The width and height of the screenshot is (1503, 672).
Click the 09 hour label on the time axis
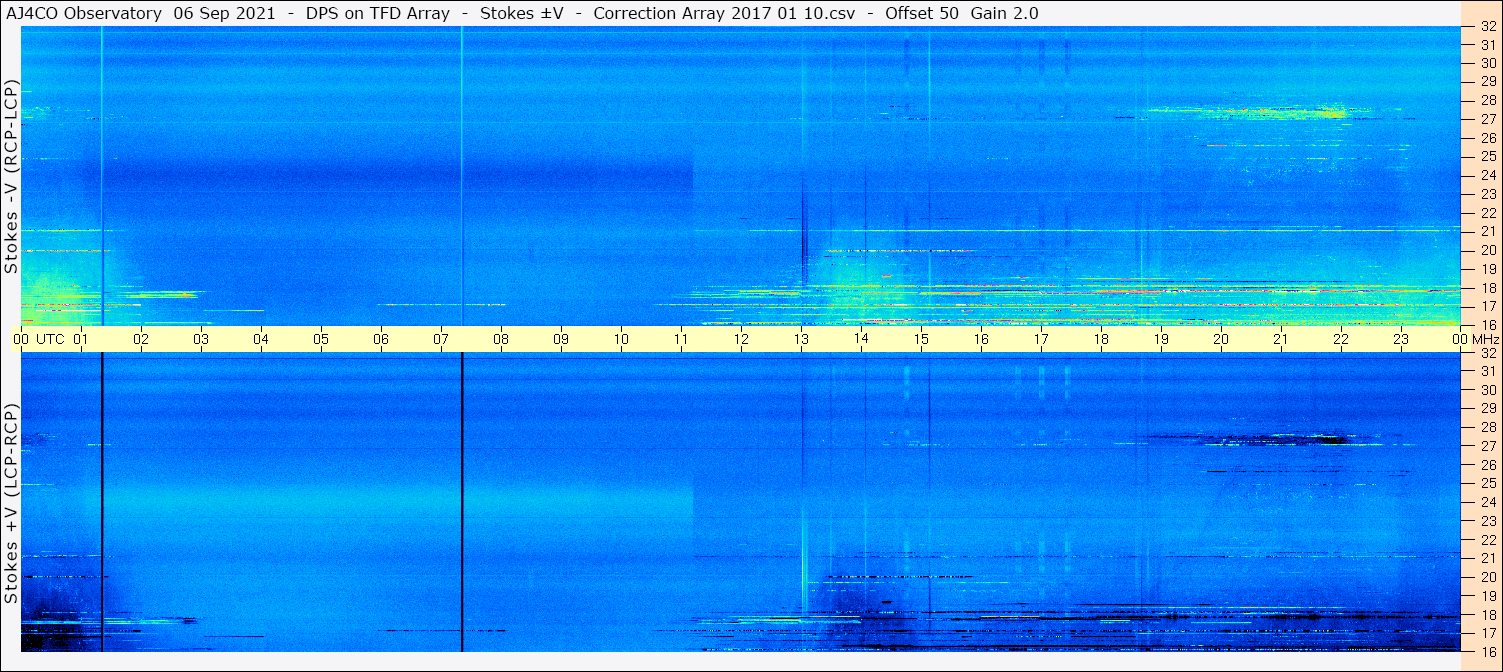click(x=561, y=339)
